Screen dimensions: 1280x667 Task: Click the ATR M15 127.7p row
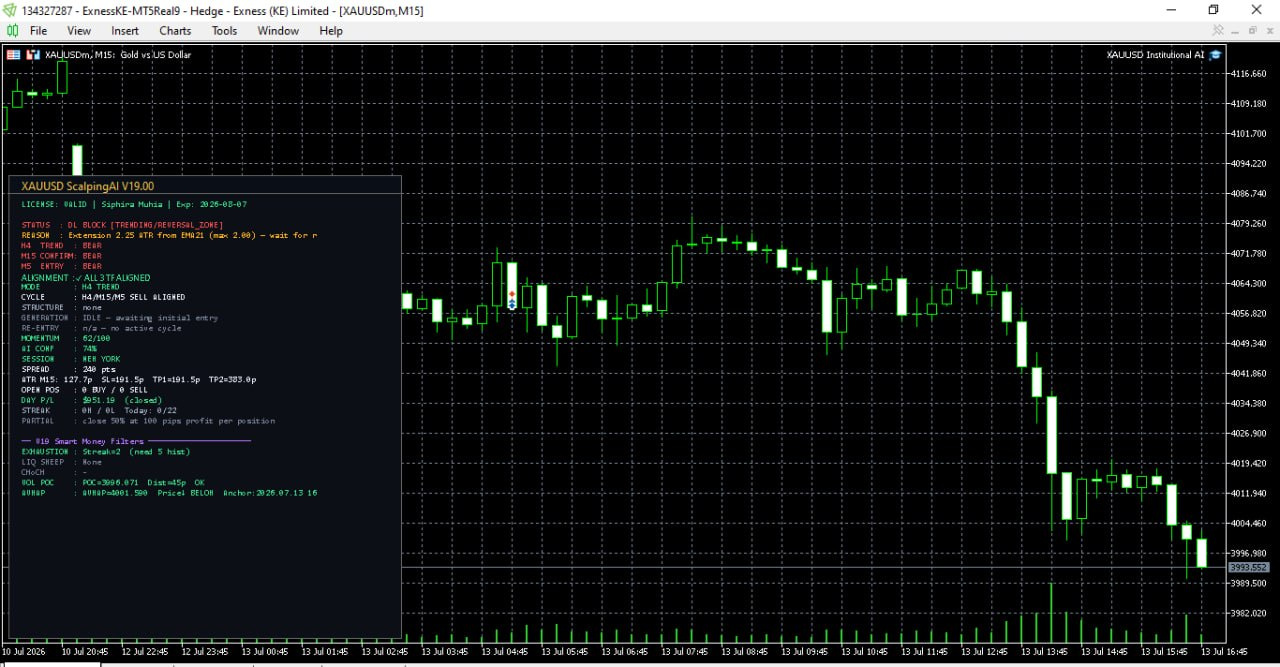pos(139,380)
